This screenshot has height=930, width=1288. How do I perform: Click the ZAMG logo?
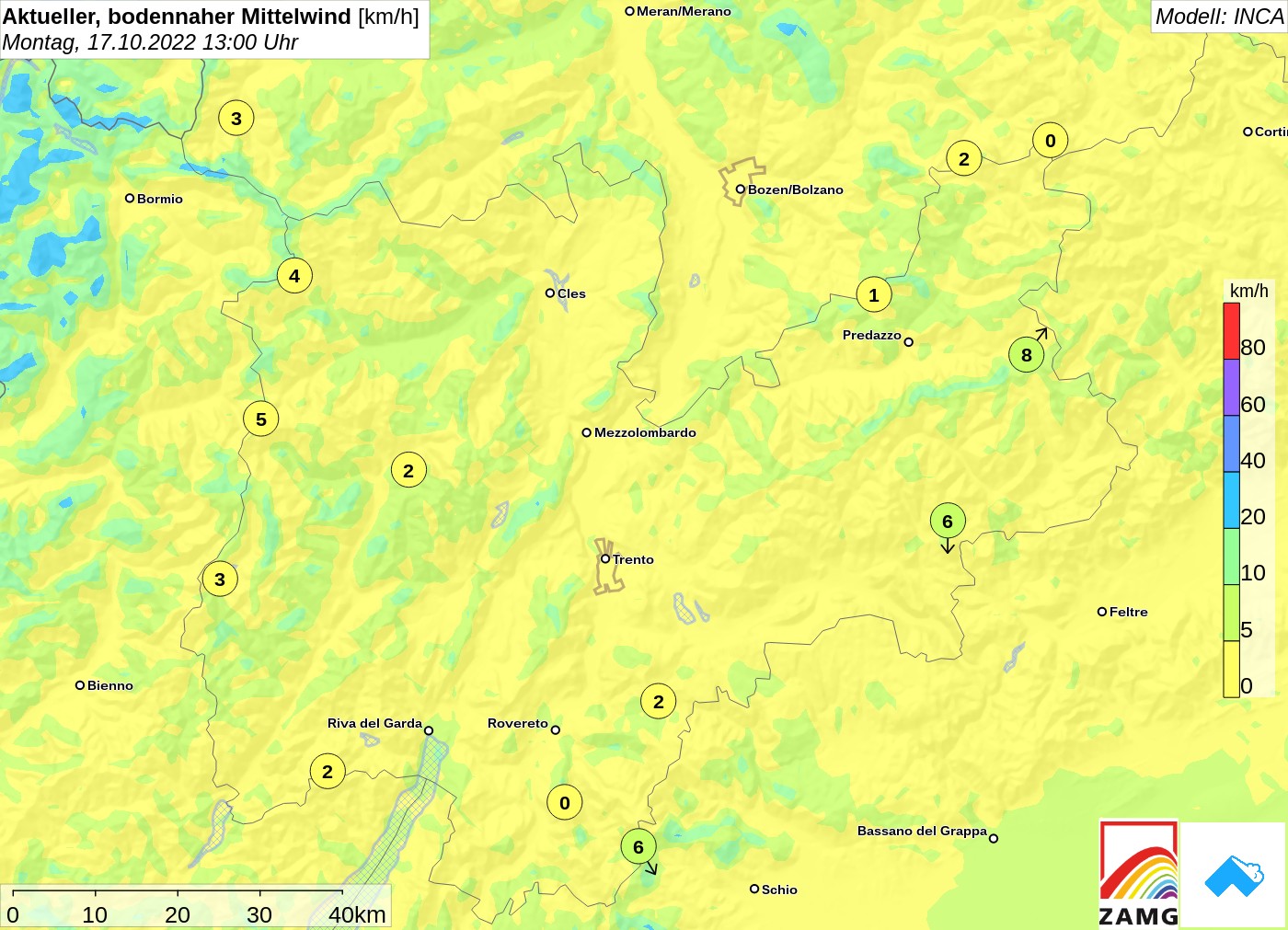click(1139, 874)
